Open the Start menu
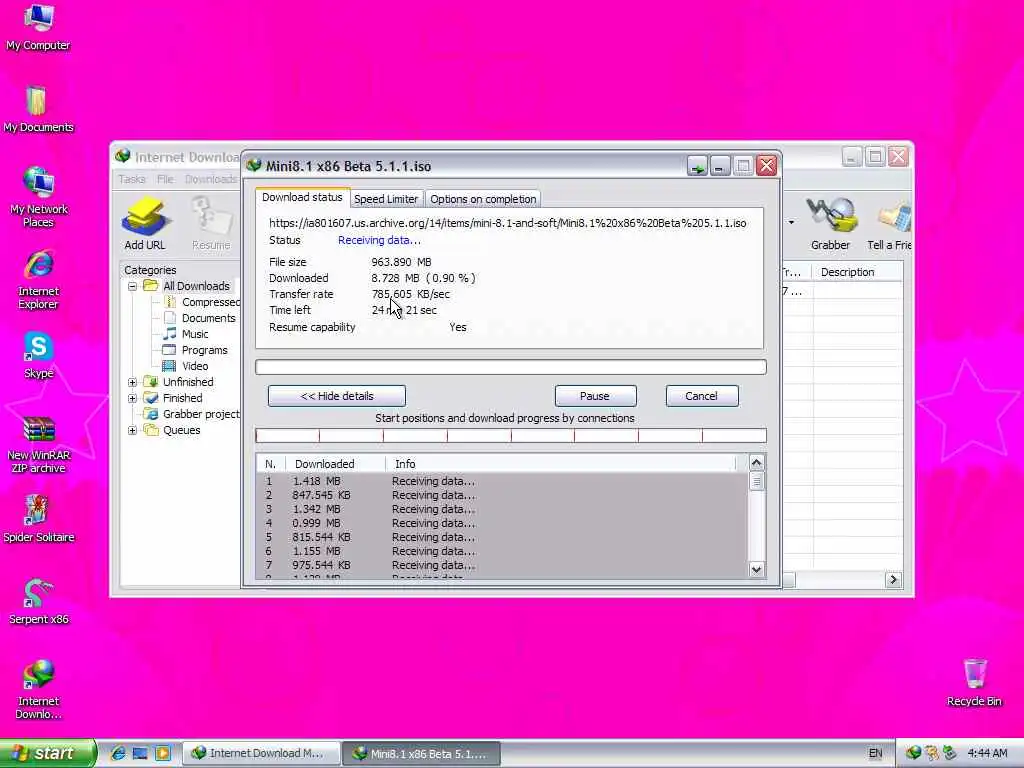The width and height of the screenshot is (1024, 768). pos(48,753)
